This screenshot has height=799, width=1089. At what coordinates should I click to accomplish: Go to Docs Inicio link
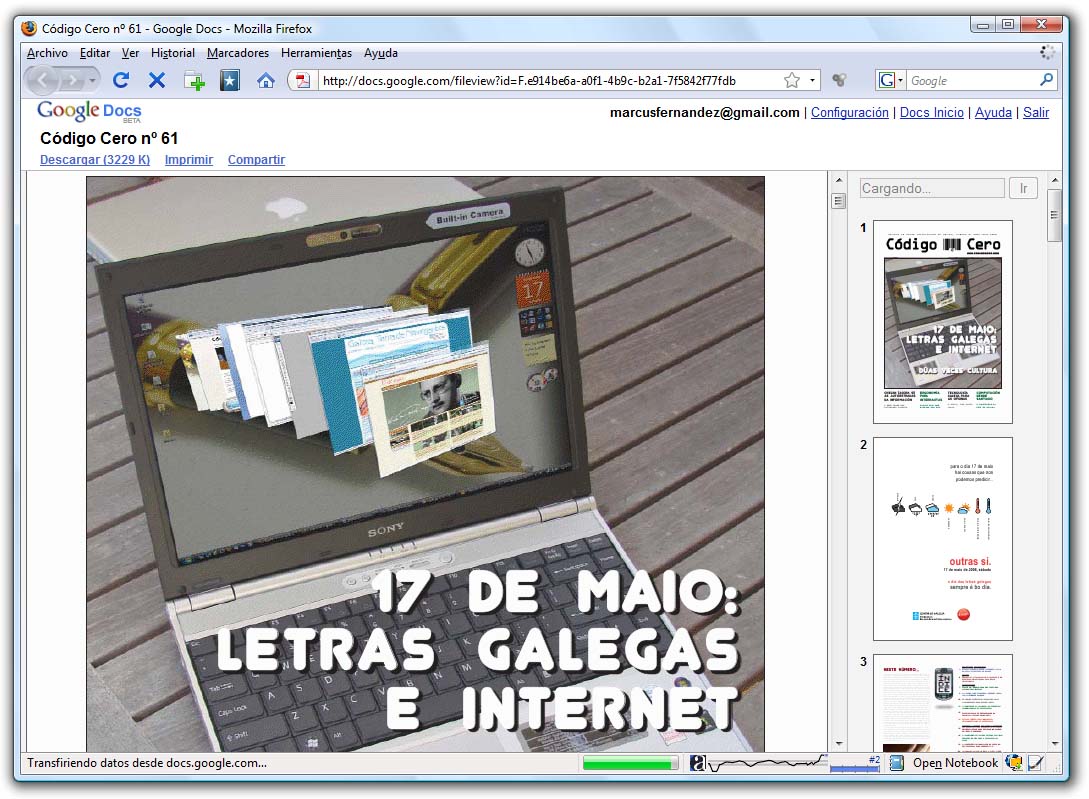click(931, 113)
